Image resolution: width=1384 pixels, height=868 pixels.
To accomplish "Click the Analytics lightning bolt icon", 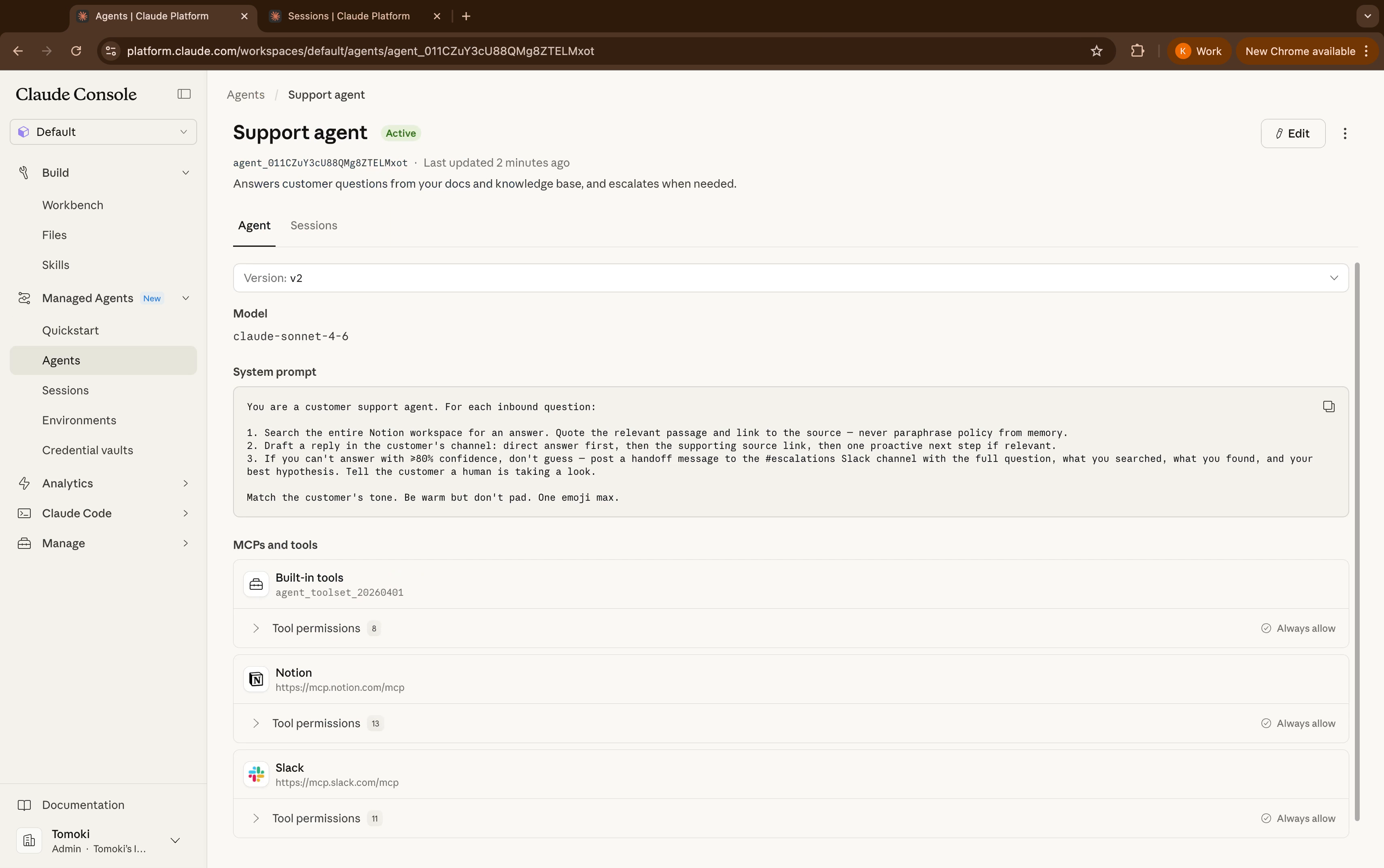I will click(x=24, y=483).
